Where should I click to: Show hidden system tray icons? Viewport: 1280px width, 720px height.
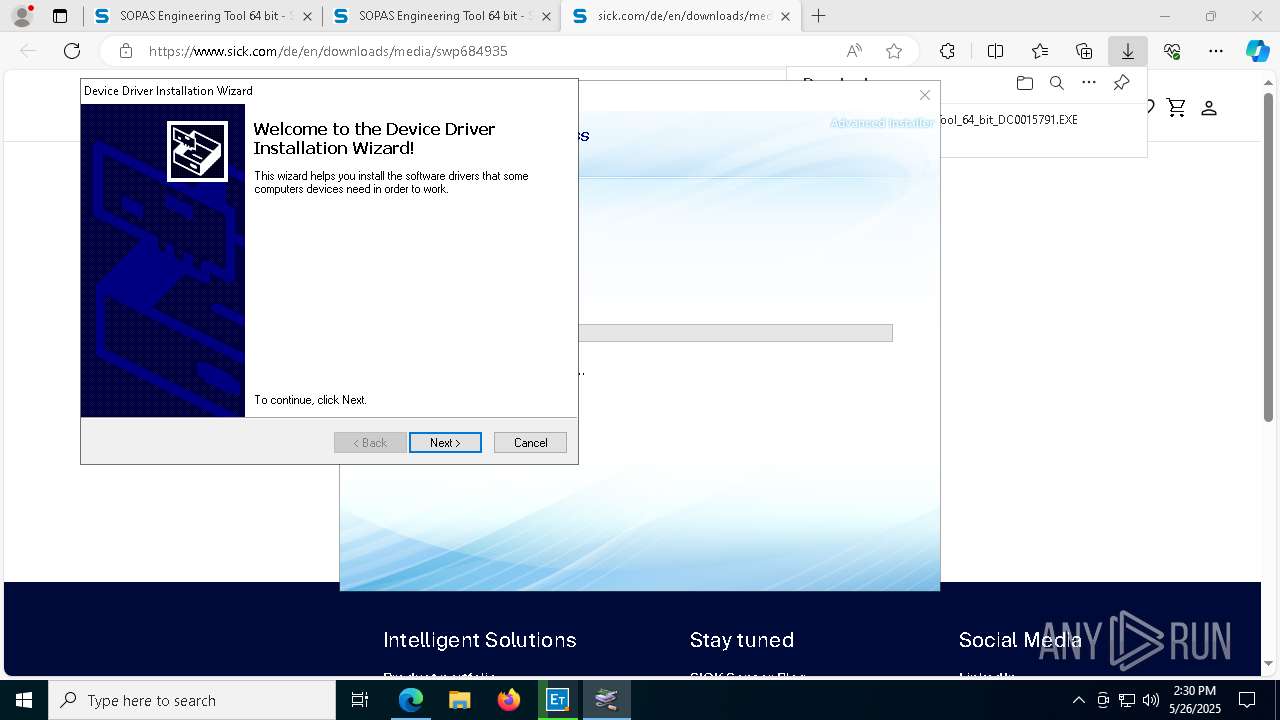[x=1078, y=700]
